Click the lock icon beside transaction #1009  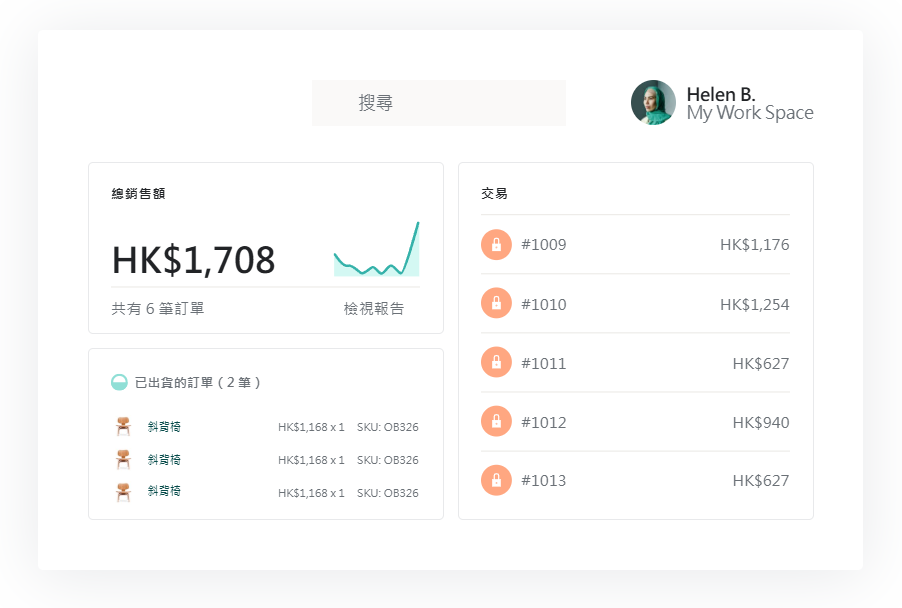click(x=497, y=244)
